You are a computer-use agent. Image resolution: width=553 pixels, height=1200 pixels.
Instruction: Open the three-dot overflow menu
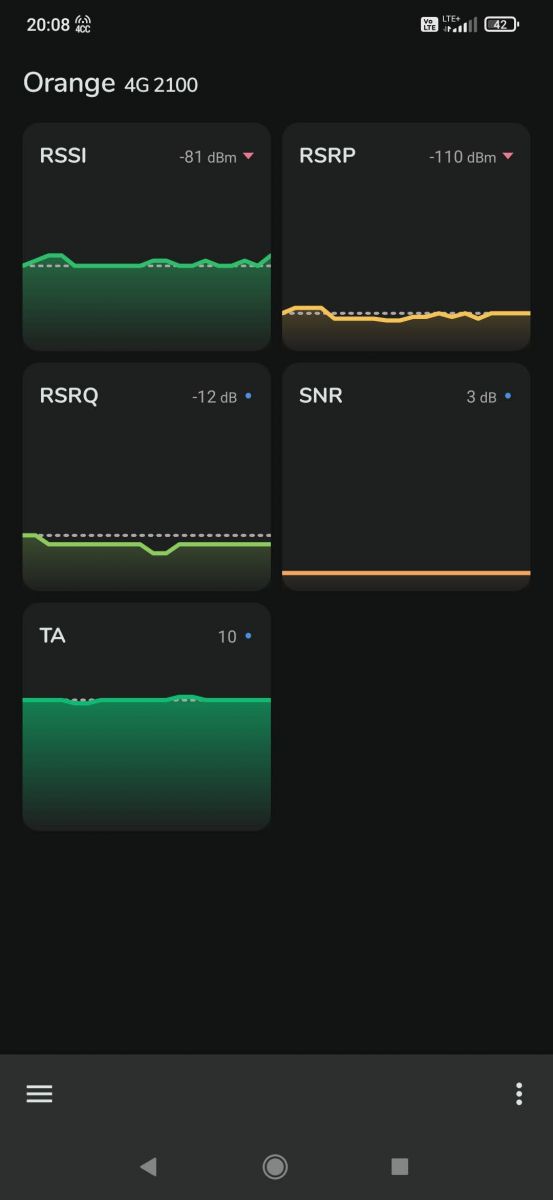(x=518, y=1093)
